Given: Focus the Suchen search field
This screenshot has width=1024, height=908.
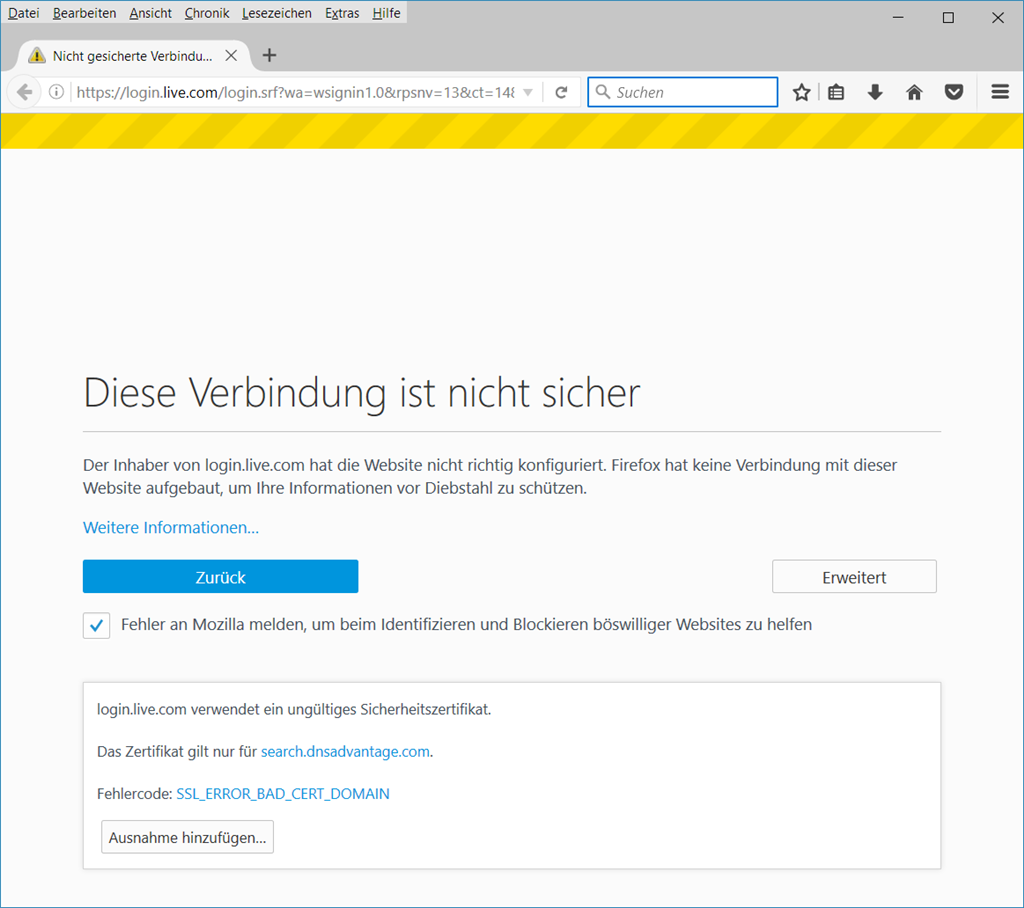Looking at the screenshot, I should coord(682,92).
